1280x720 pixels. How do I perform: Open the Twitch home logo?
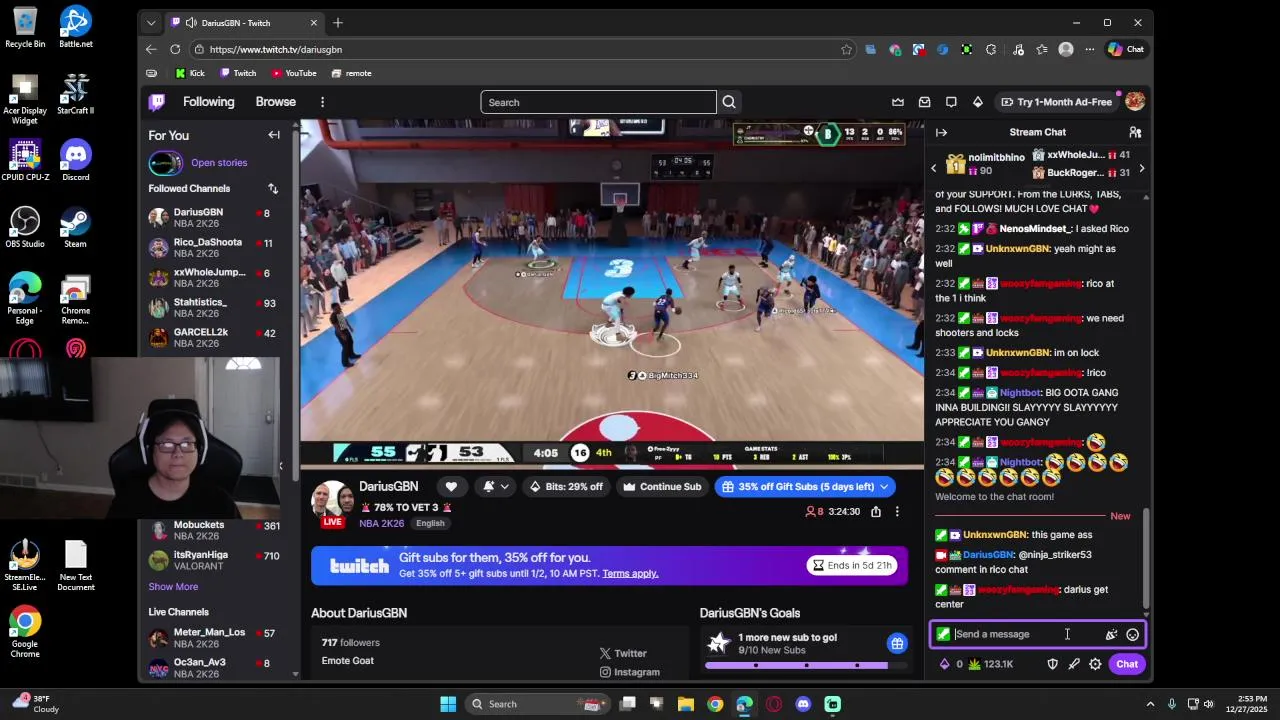tap(157, 102)
